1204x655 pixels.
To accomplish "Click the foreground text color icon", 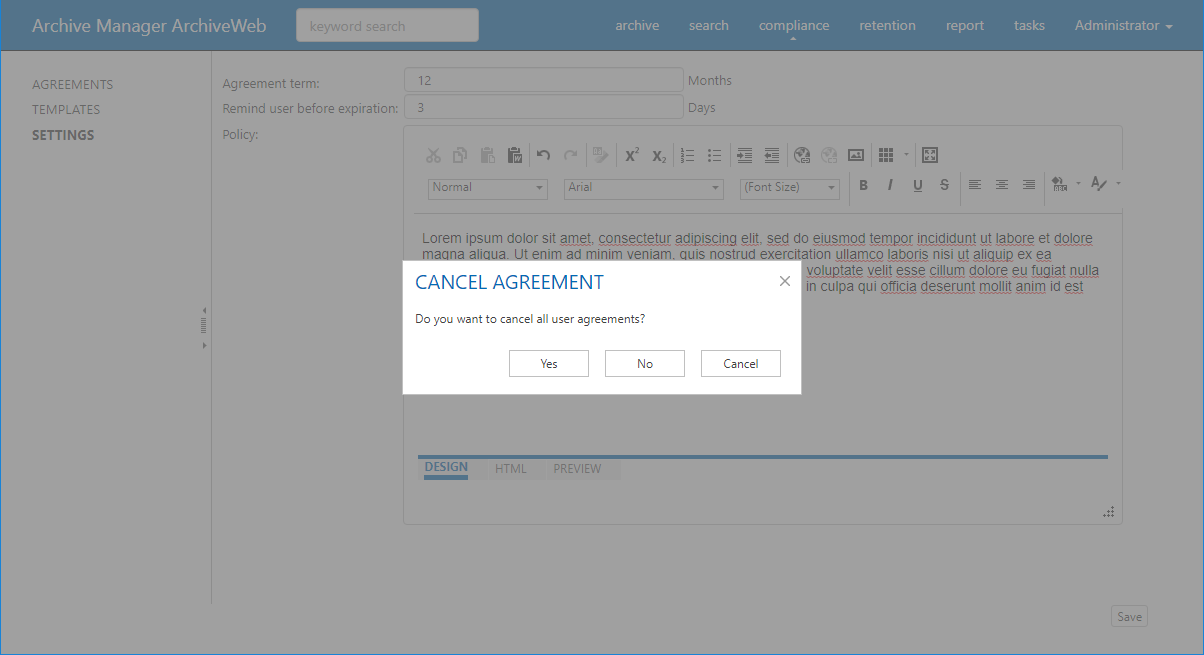I will pyautogui.click(x=1099, y=184).
